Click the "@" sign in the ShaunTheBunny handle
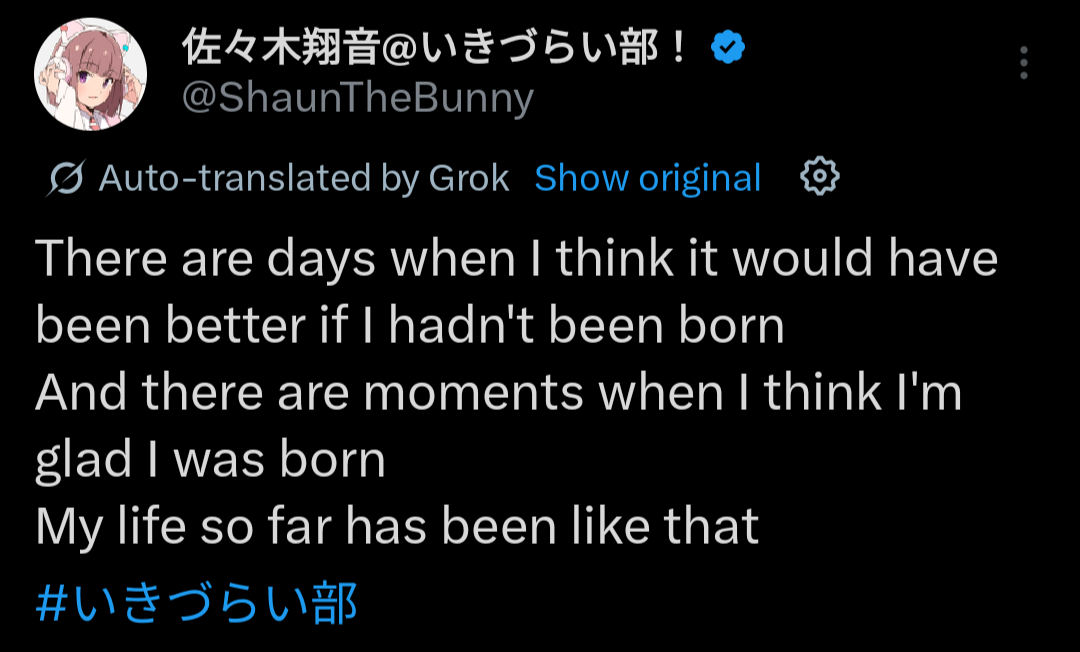This screenshot has width=1080, height=652. click(200, 98)
